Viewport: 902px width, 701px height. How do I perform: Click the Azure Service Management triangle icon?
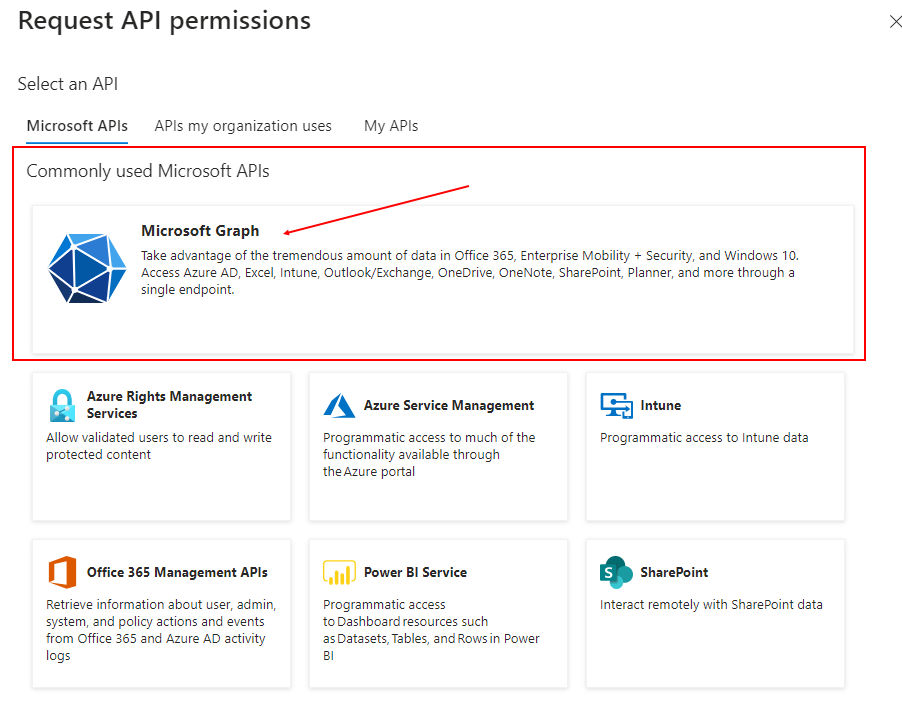click(339, 405)
